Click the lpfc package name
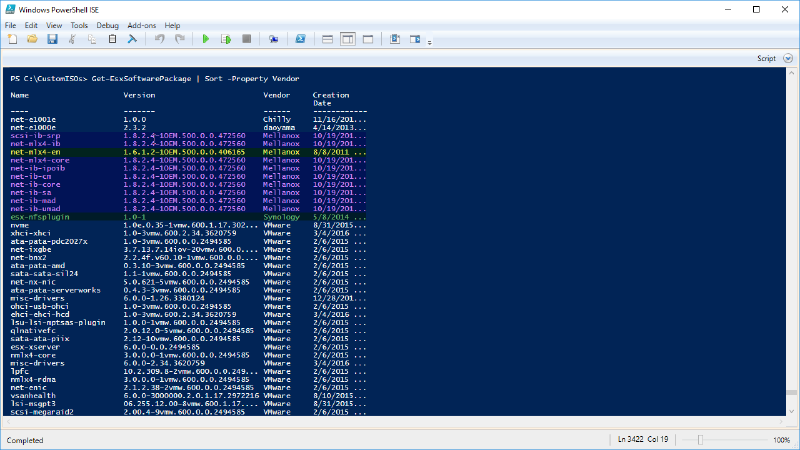Image resolution: width=800 pixels, height=450 pixels. click(x=19, y=371)
